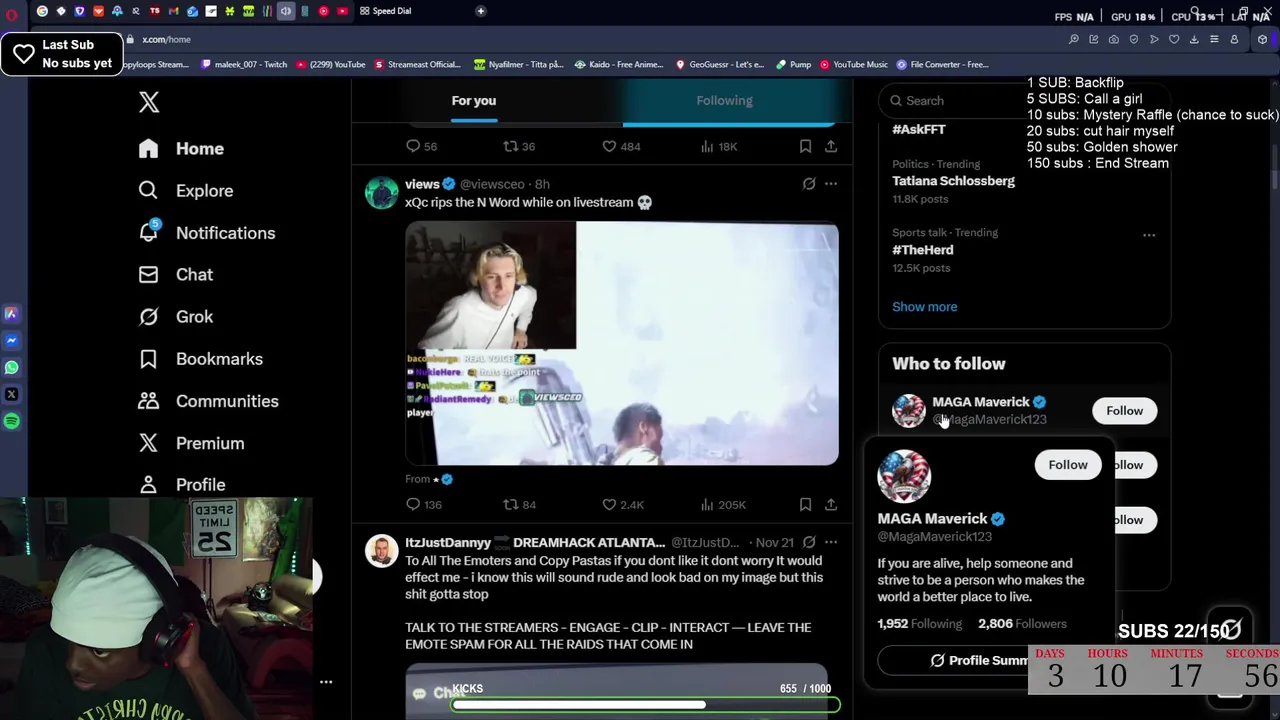Open File Converter bookmark

[942, 64]
